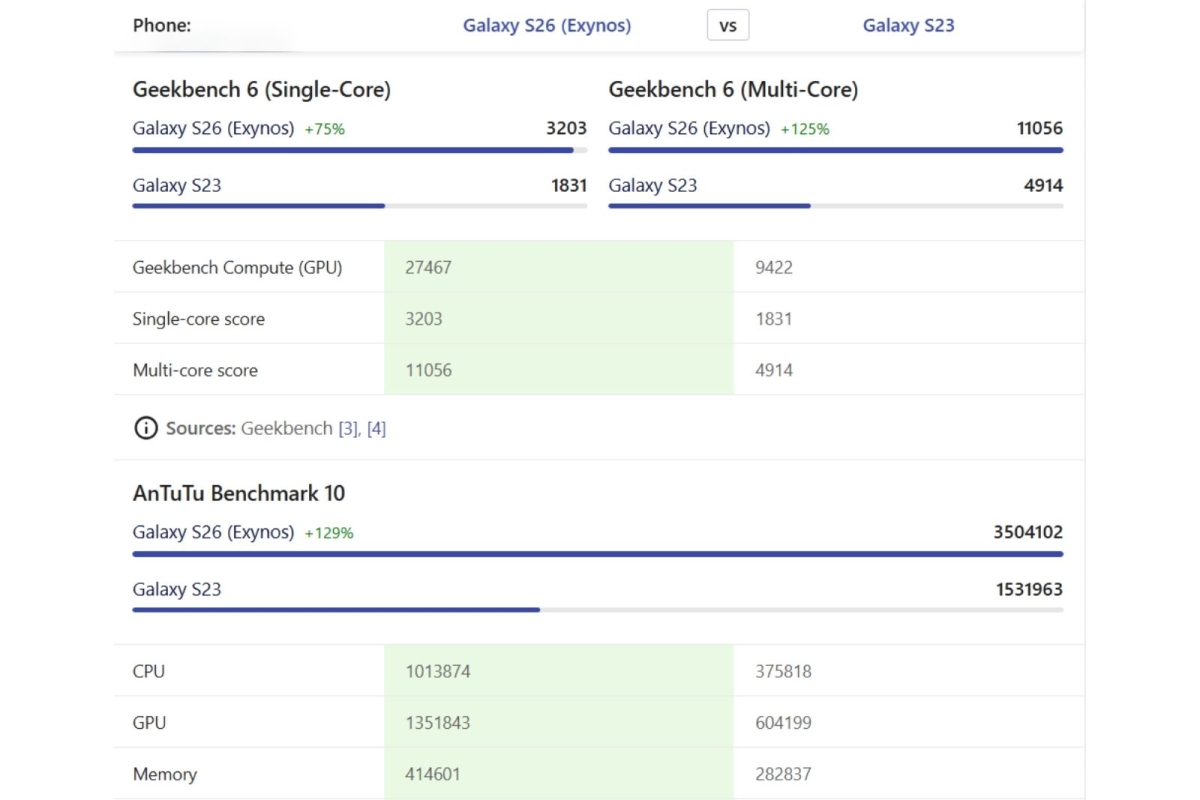Image resolution: width=1200 pixels, height=800 pixels.
Task: Click the Galaxy S23 Multi-Core score bar
Action: point(709,206)
